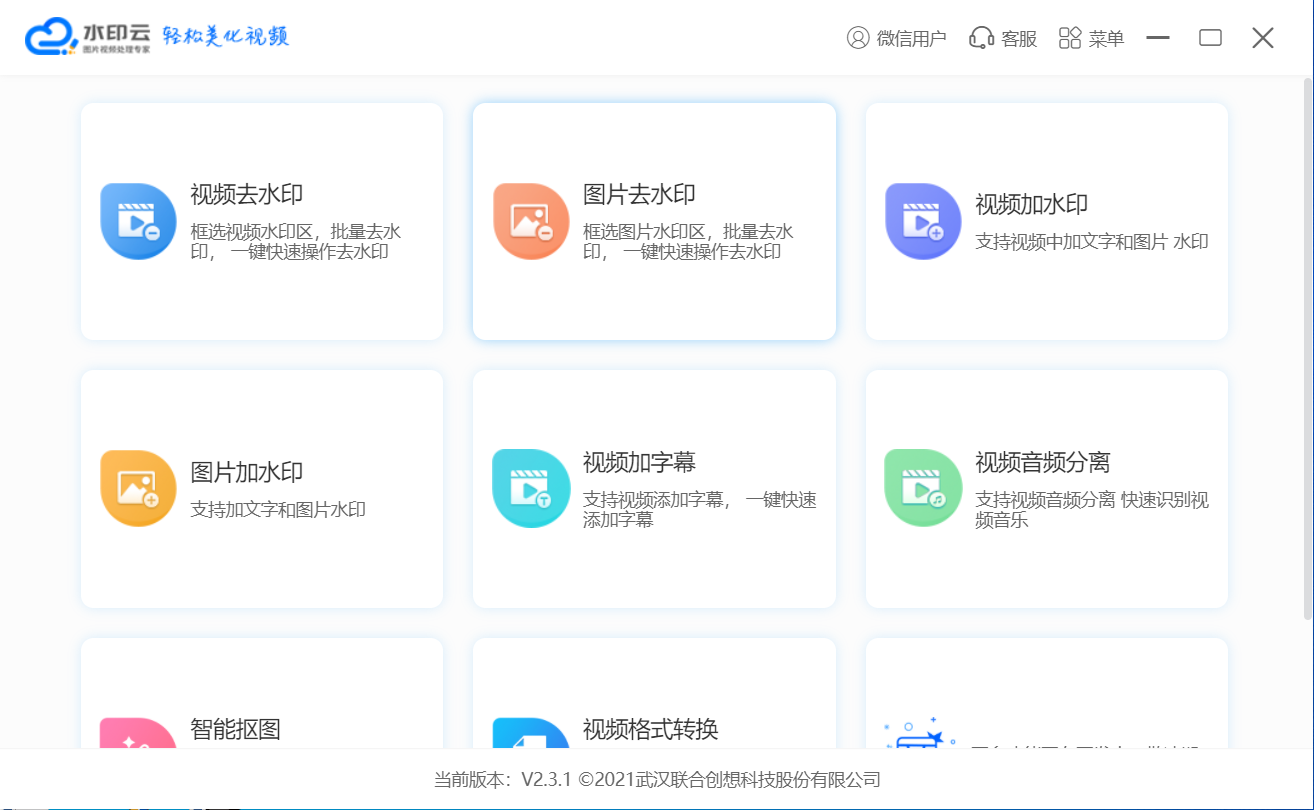Viewport: 1314px width, 810px height.
Task: Click the green 视频音频分离 icon
Action: [923, 488]
